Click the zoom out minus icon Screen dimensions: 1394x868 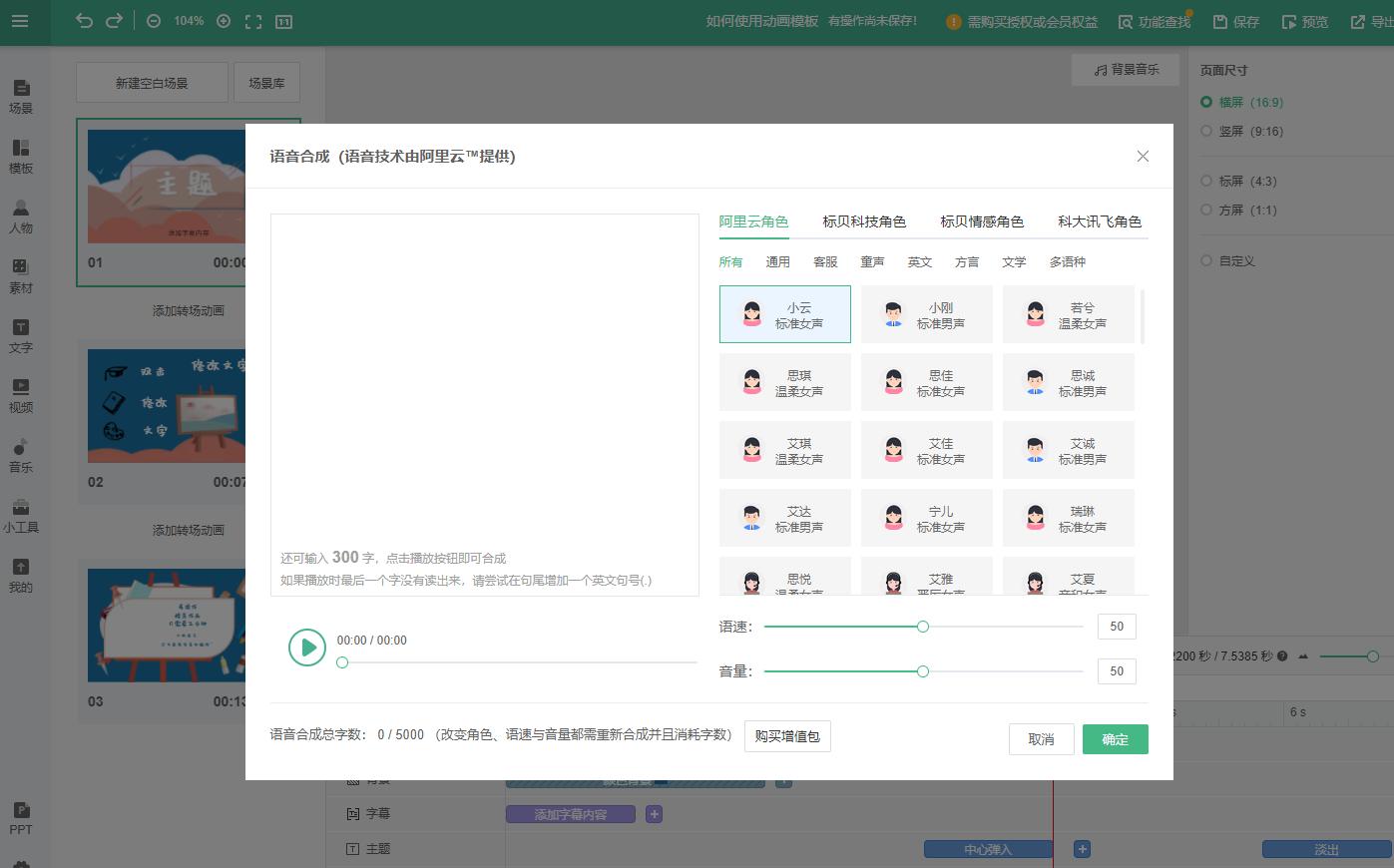point(154,21)
